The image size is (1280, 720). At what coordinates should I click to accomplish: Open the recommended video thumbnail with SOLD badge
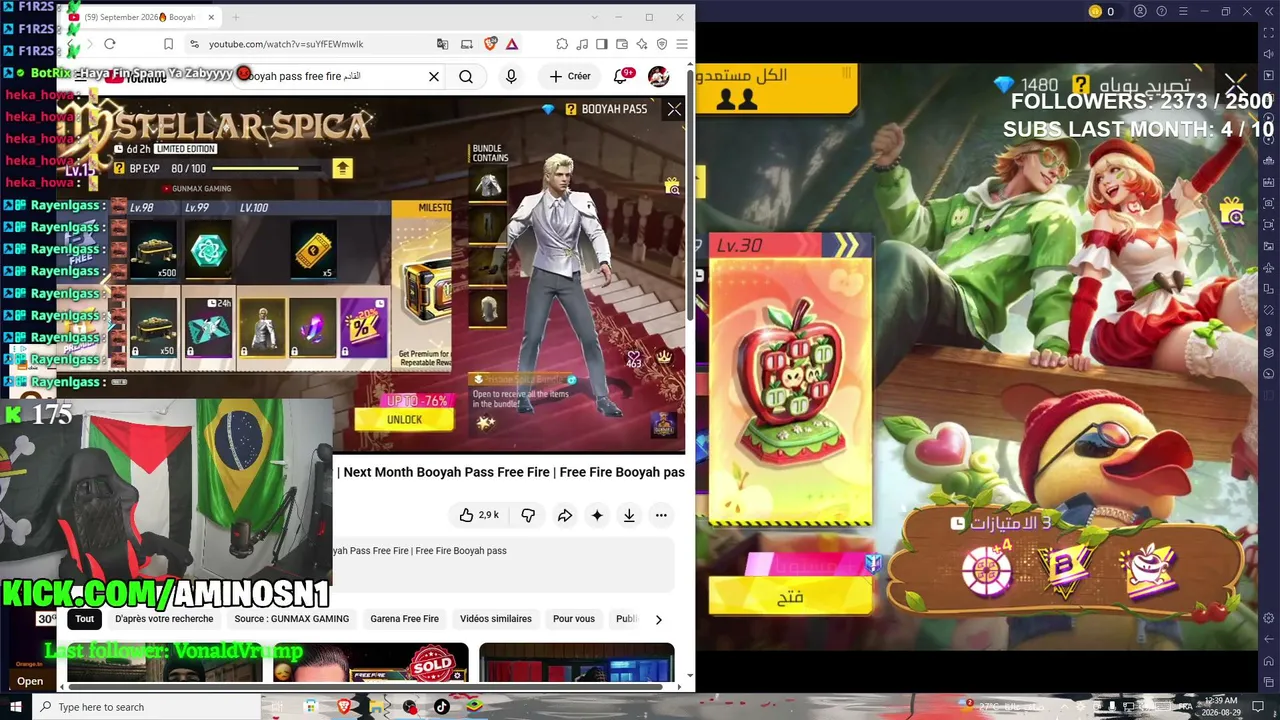(371, 662)
